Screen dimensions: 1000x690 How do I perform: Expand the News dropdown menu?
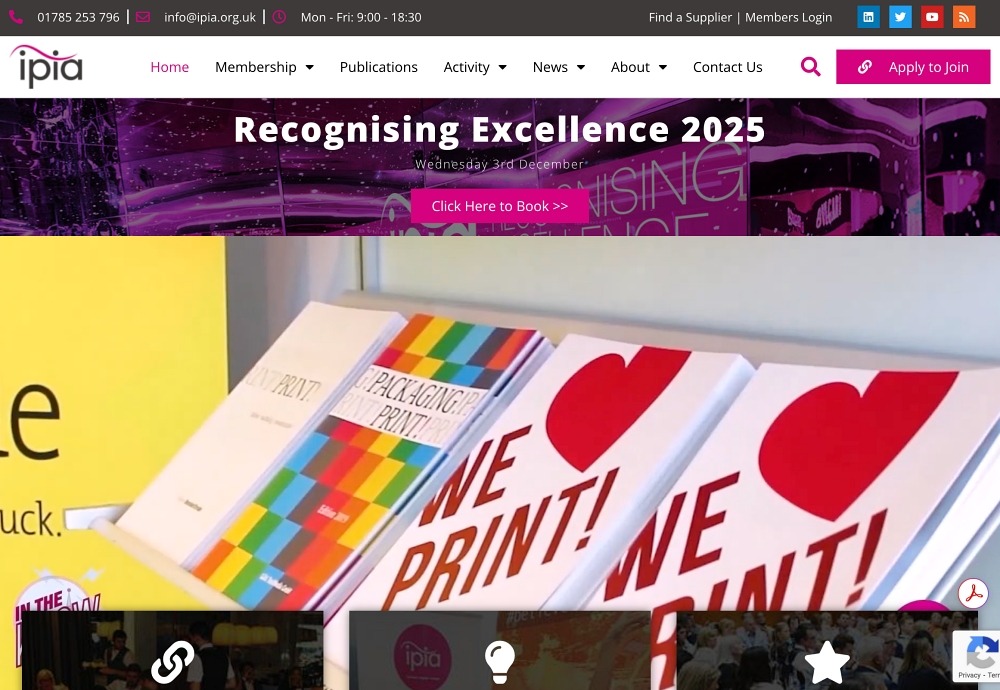[559, 67]
